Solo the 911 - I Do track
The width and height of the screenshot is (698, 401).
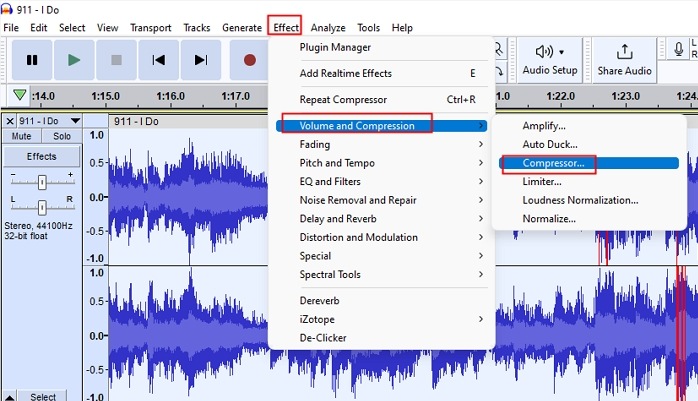coord(62,136)
